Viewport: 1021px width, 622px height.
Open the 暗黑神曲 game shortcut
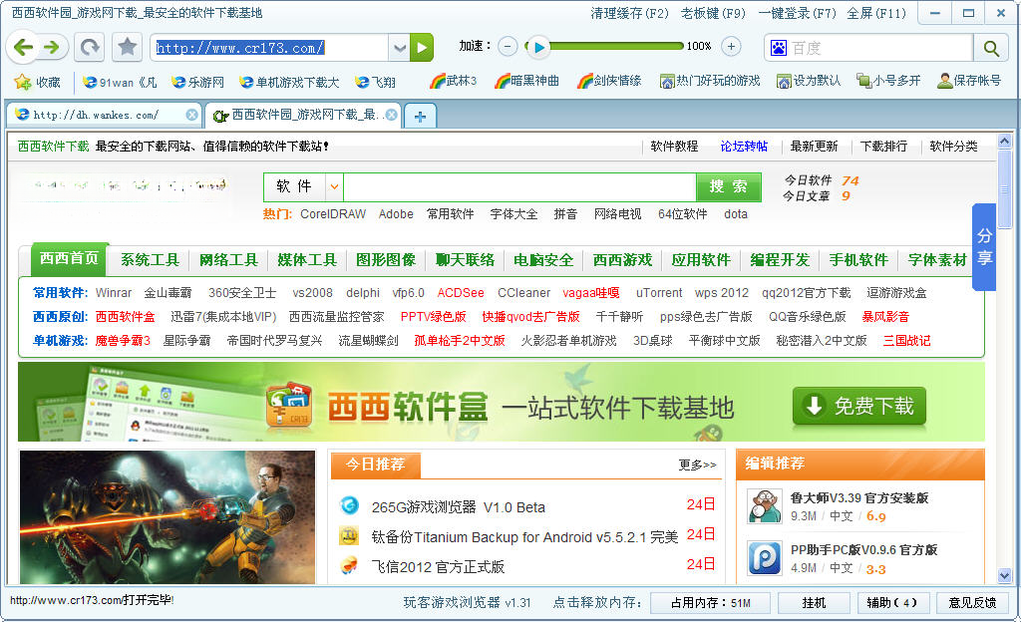coord(527,81)
